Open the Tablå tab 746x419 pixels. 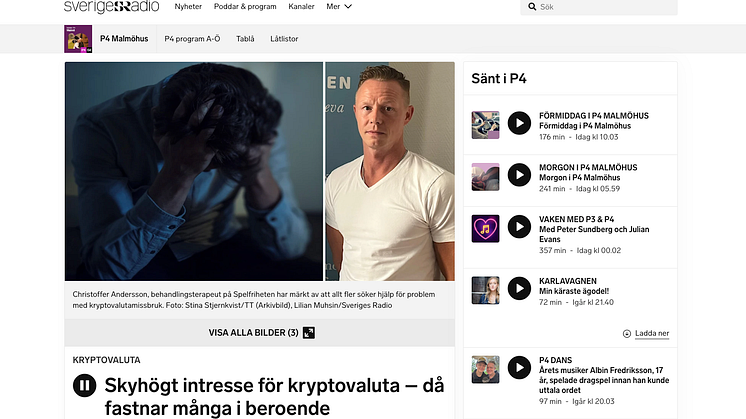(245, 39)
